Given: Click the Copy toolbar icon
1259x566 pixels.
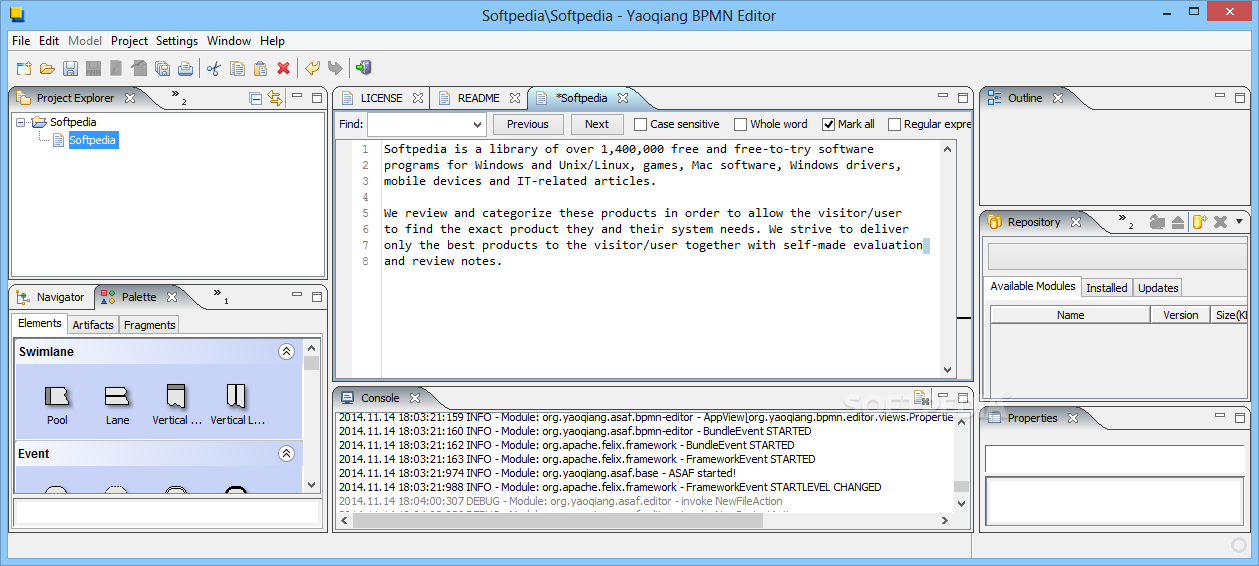Looking at the screenshot, I should [237, 68].
